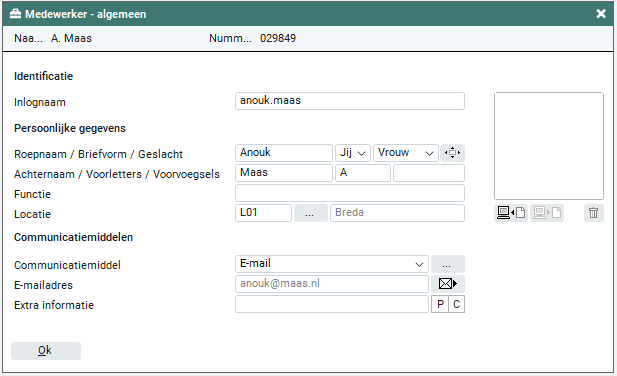Click the import photo from computer icon
Screen dimensions: 617x376
[x=511, y=213]
